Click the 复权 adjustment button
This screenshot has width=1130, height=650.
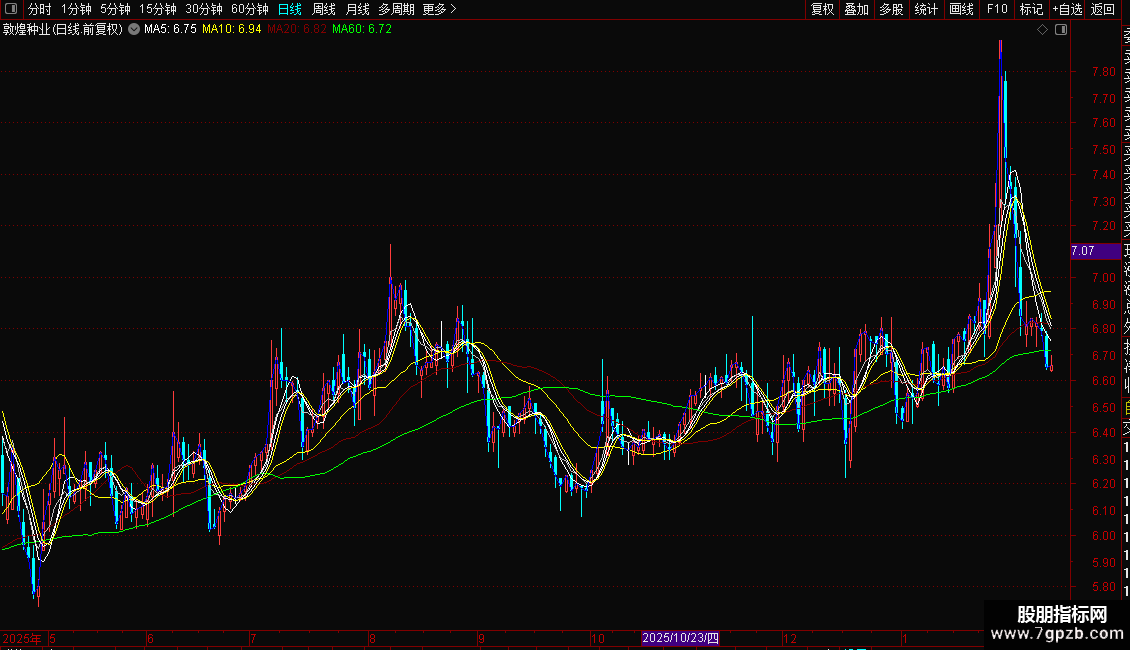click(822, 9)
